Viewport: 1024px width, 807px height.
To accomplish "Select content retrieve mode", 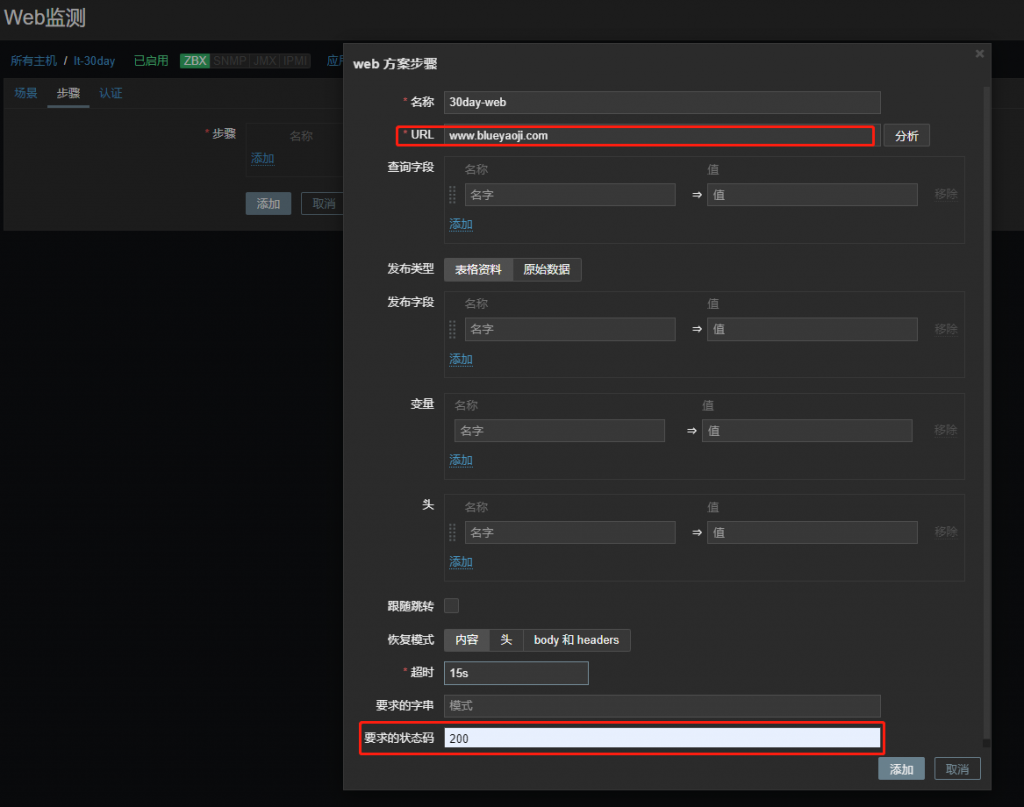I will point(466,640).
